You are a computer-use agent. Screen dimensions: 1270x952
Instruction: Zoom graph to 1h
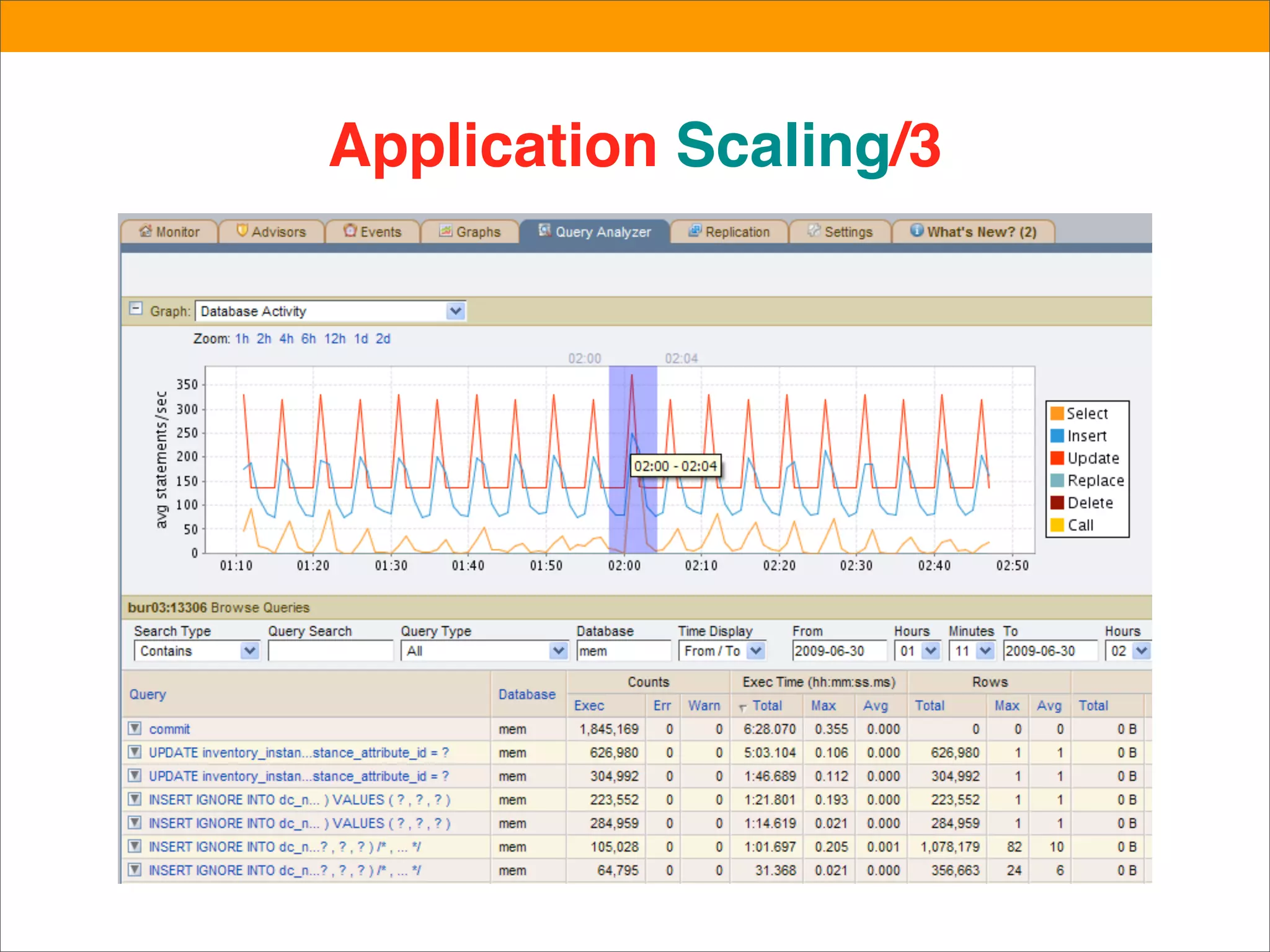242,339
